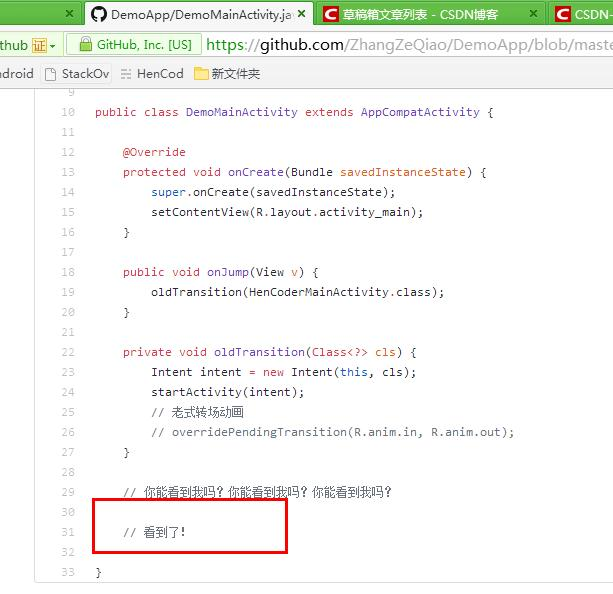Click the github.com URL in address bar
This screenshot has width=613, height=594.
pos(409,45)
